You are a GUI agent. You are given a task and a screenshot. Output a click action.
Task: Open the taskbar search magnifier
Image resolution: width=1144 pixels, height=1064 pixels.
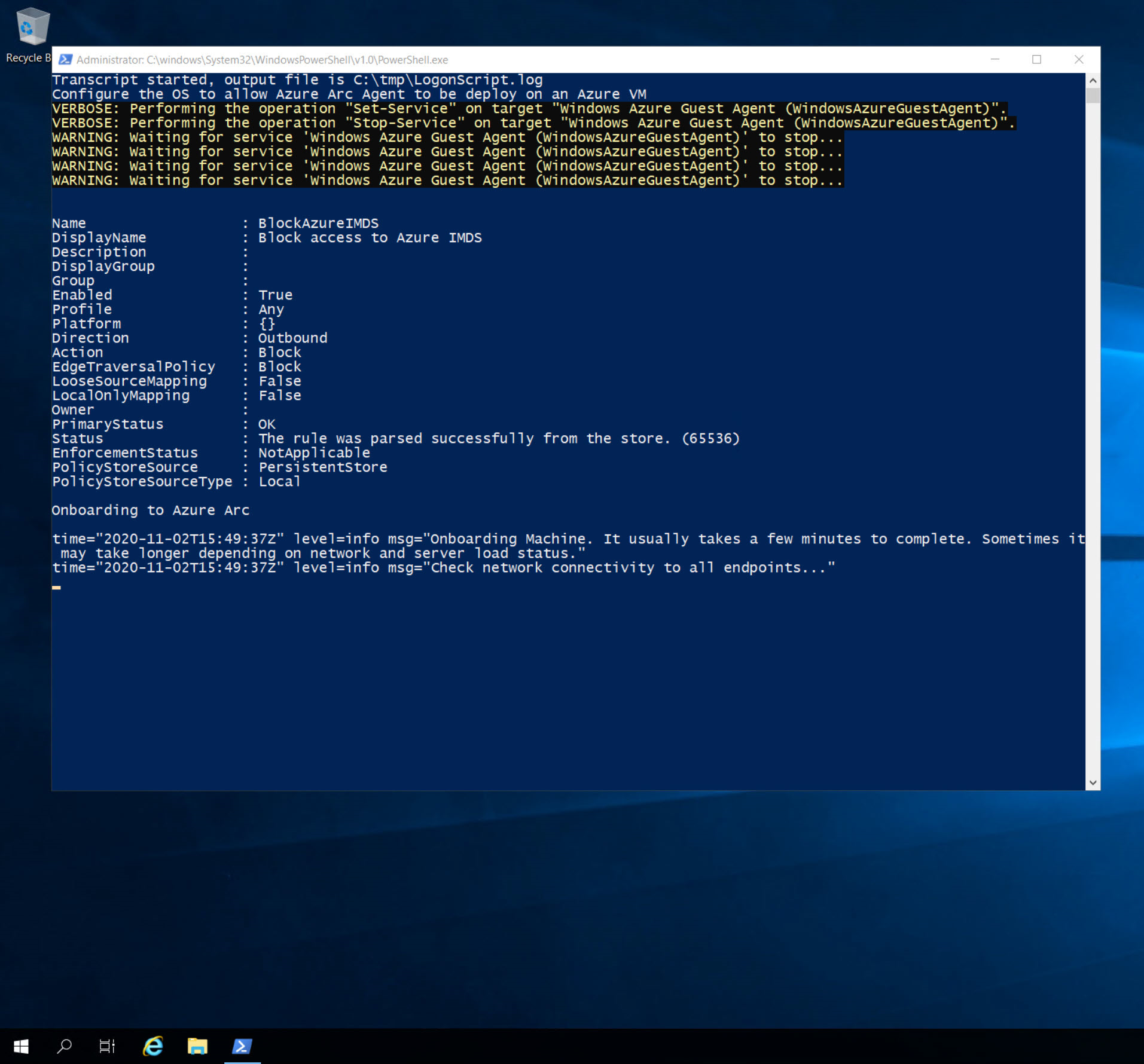coord(64,1046)
